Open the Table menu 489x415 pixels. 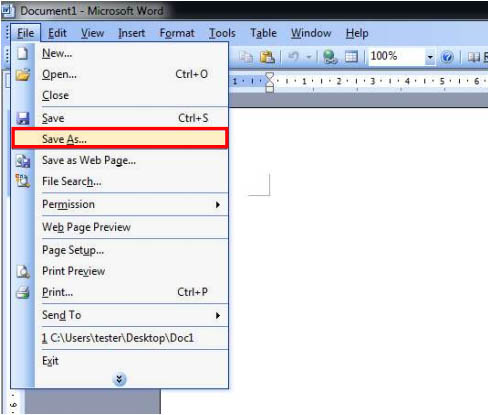tap(263, 33)
